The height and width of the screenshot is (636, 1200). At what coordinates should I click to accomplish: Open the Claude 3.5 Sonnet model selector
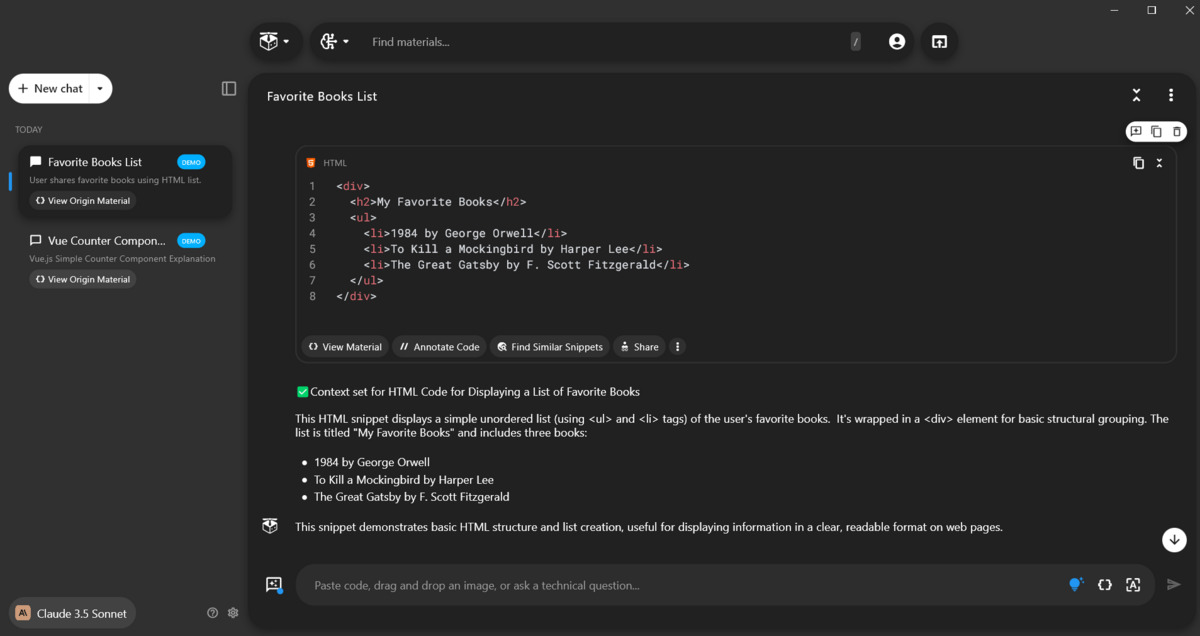pos(72,613)
